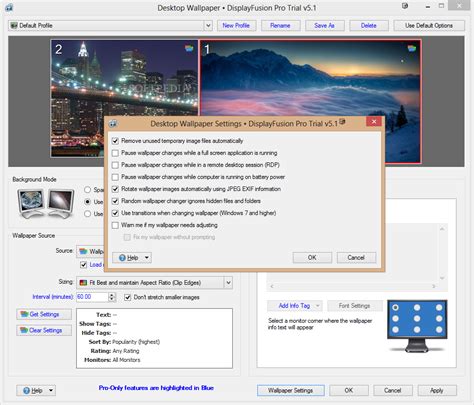The height and width of the screenshot is (405, 474).
Task: Select the middle Use background mode radio
Action: 87,202
